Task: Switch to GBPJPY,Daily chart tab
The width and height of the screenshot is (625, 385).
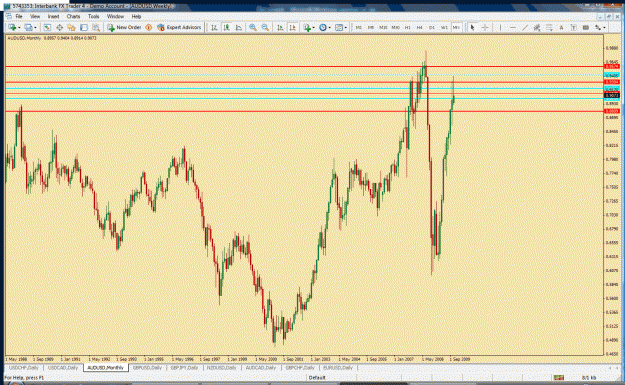Action: tap(184, 367)
